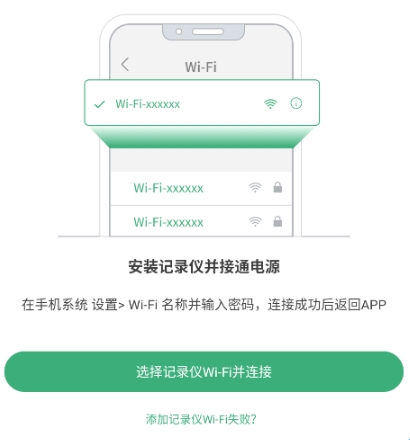Screen dimensions: 410x440
Task: Tap the back chevron beside Wi-Fi title
Action: pyautogui.click(x=125, y=64)
